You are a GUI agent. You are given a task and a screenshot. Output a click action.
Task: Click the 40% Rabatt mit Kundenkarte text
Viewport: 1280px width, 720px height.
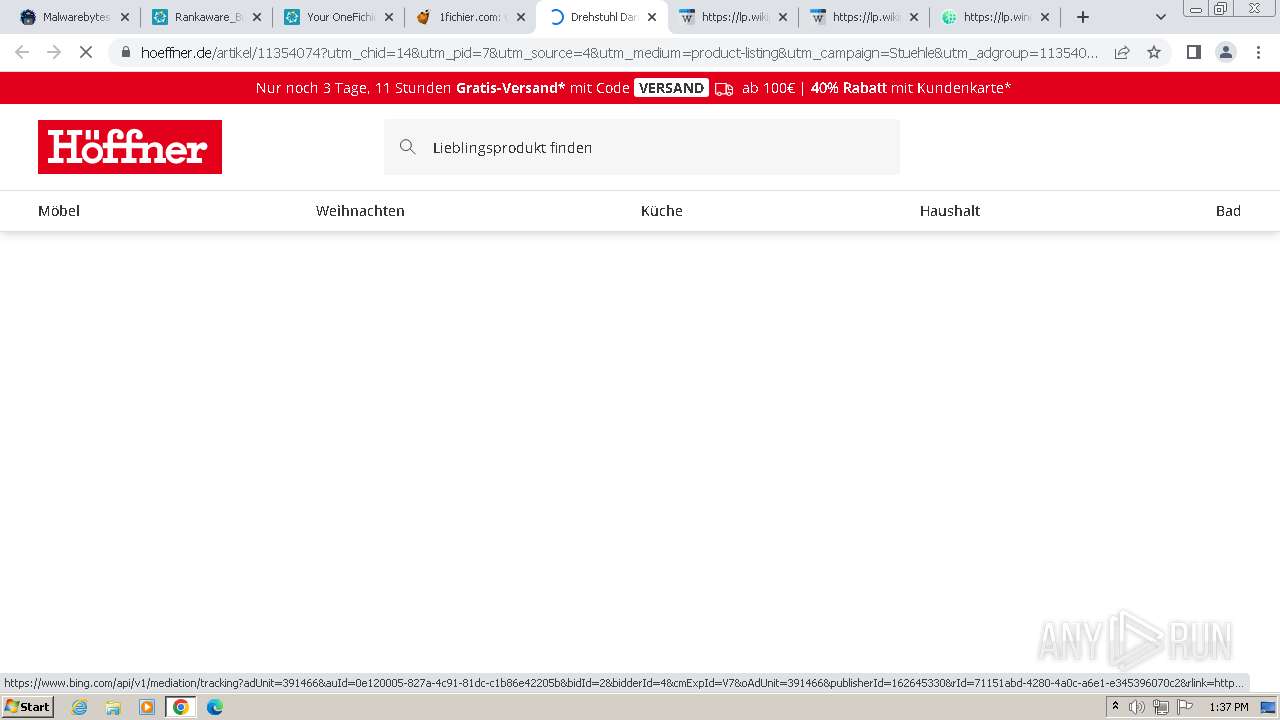pyautogui.click(x=911, y=88)
